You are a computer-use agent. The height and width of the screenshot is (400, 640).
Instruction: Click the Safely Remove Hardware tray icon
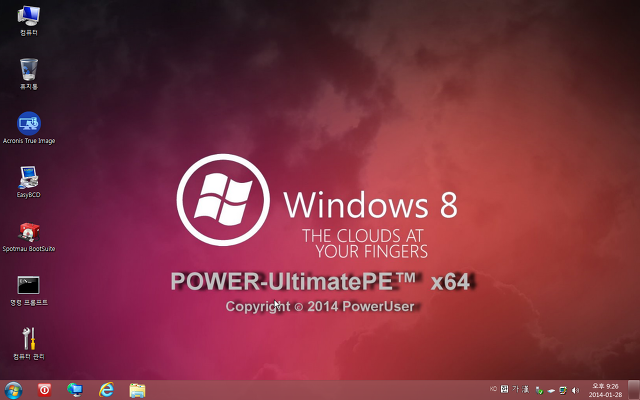pyautogui.click(x=539, y=391)
